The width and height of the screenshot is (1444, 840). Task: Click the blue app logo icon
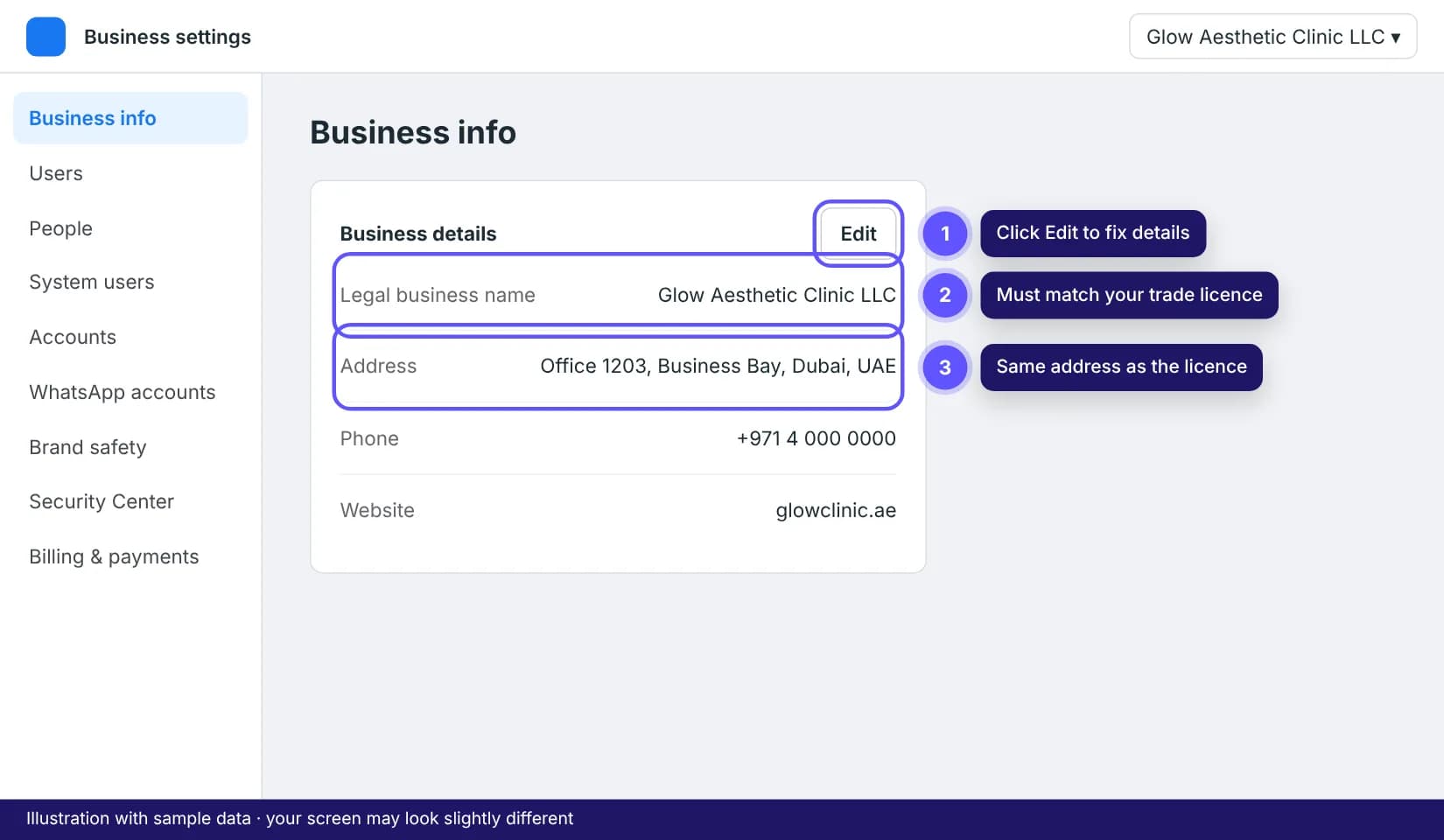(x=46, y=37)
